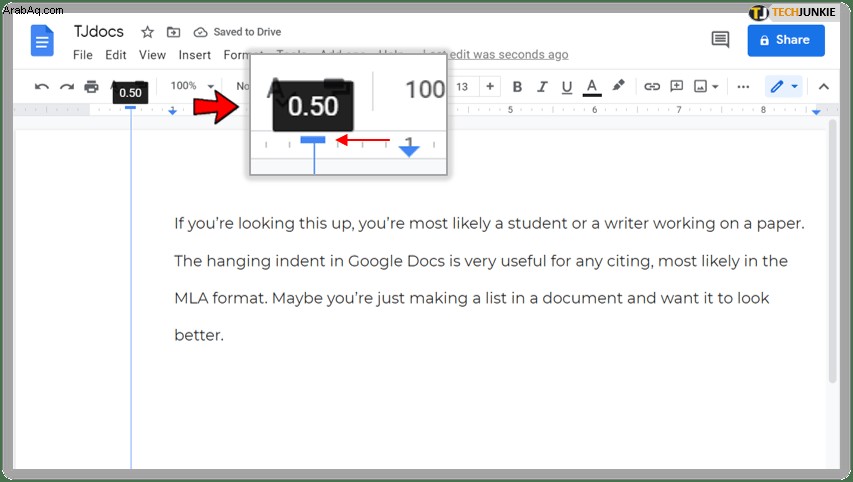Print the document via printer icon
Viewport: 853px width, 482px height.
click(x=91, y=86)
